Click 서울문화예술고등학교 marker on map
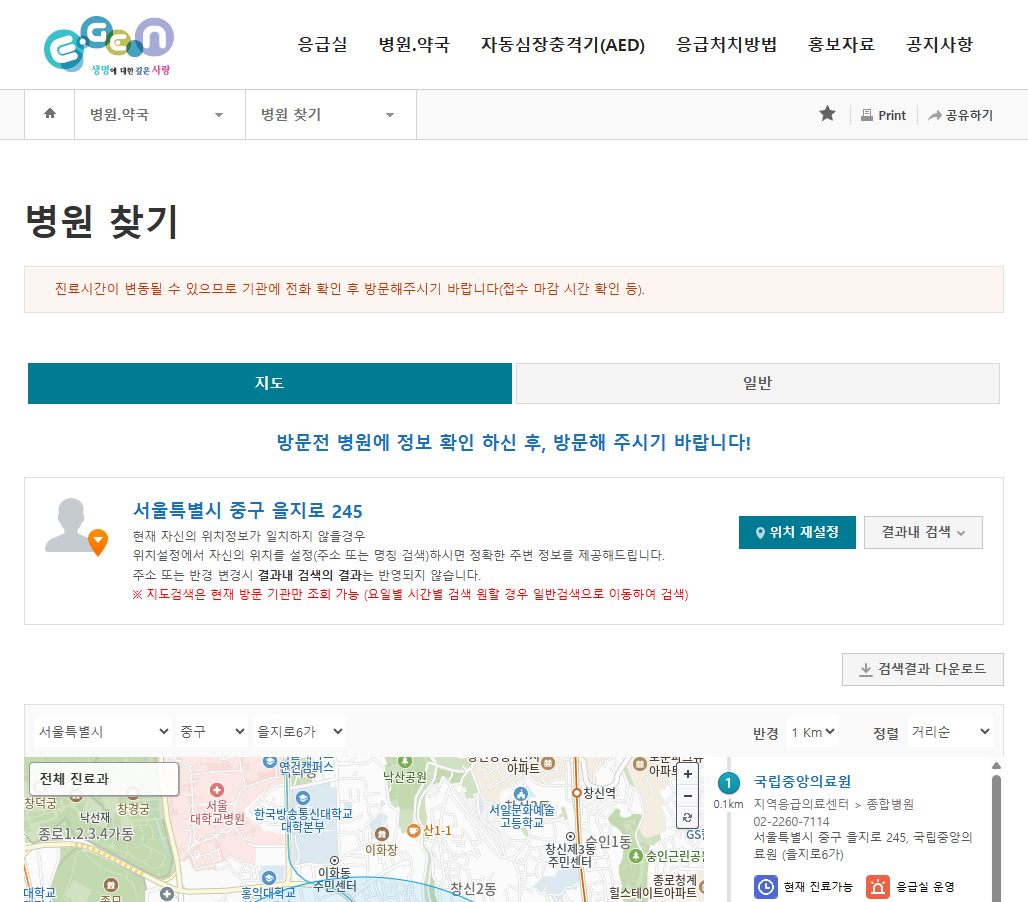The image size is (1028, 902). [521, 794]
